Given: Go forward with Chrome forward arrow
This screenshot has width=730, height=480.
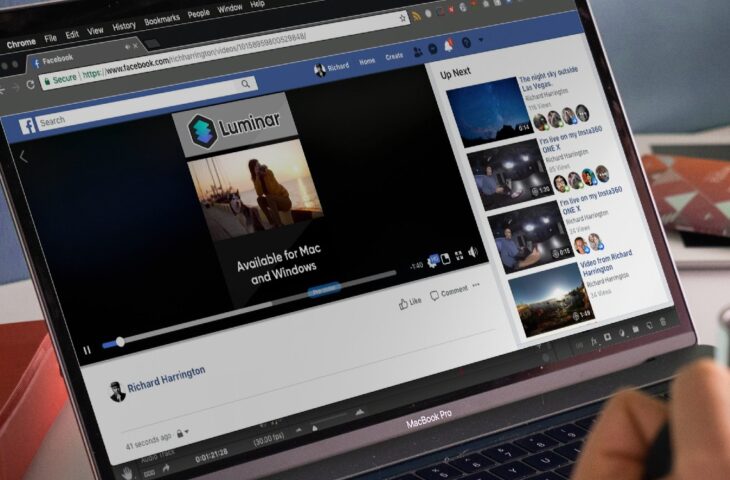Looking at the screenshot, I should [x=16, y=88].
